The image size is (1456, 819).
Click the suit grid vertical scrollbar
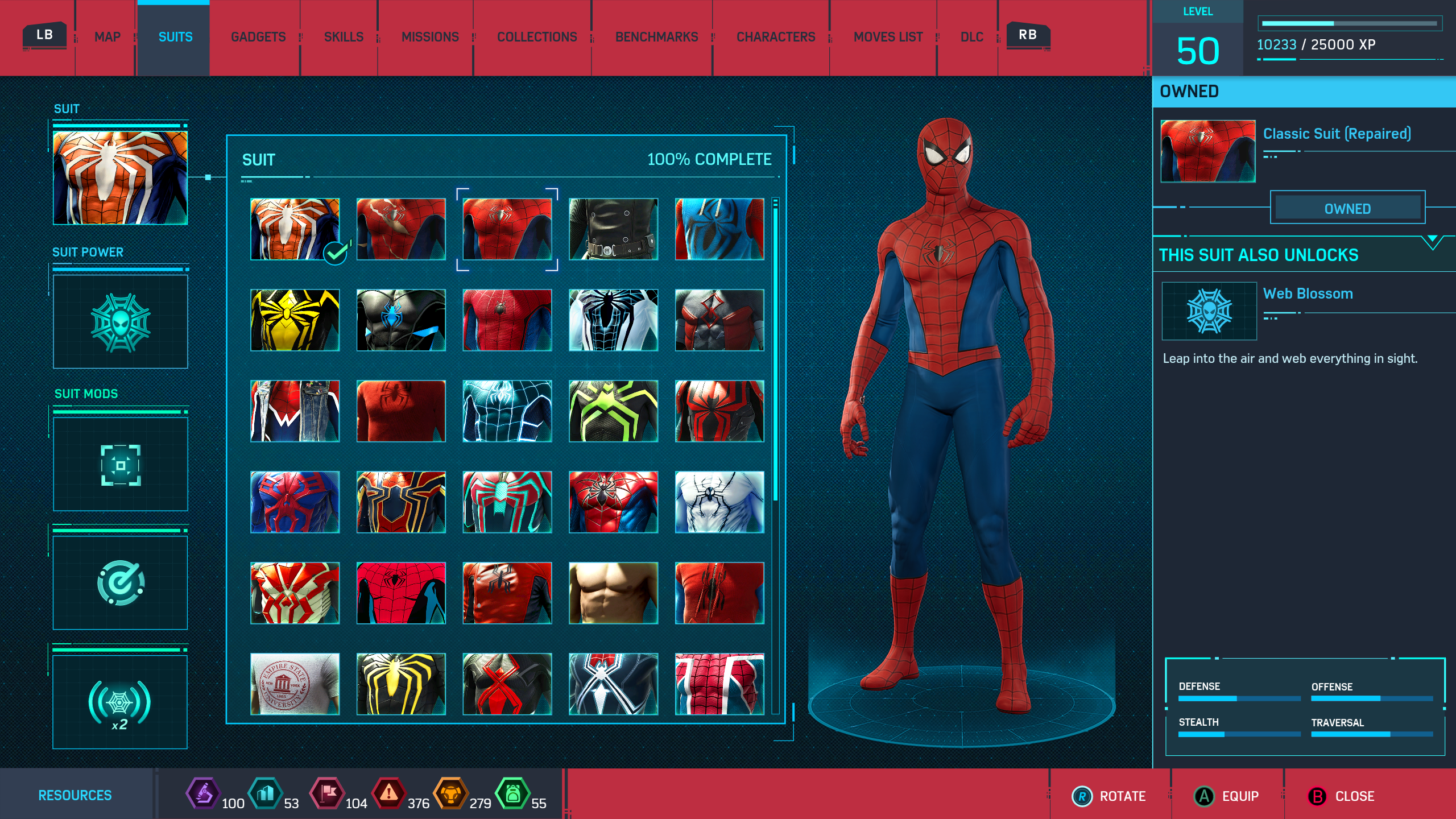click(x=775, y=353)
